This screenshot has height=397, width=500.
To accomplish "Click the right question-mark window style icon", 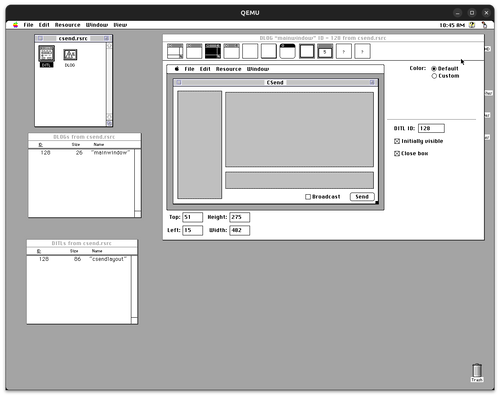I will click(x=362, y=51).
